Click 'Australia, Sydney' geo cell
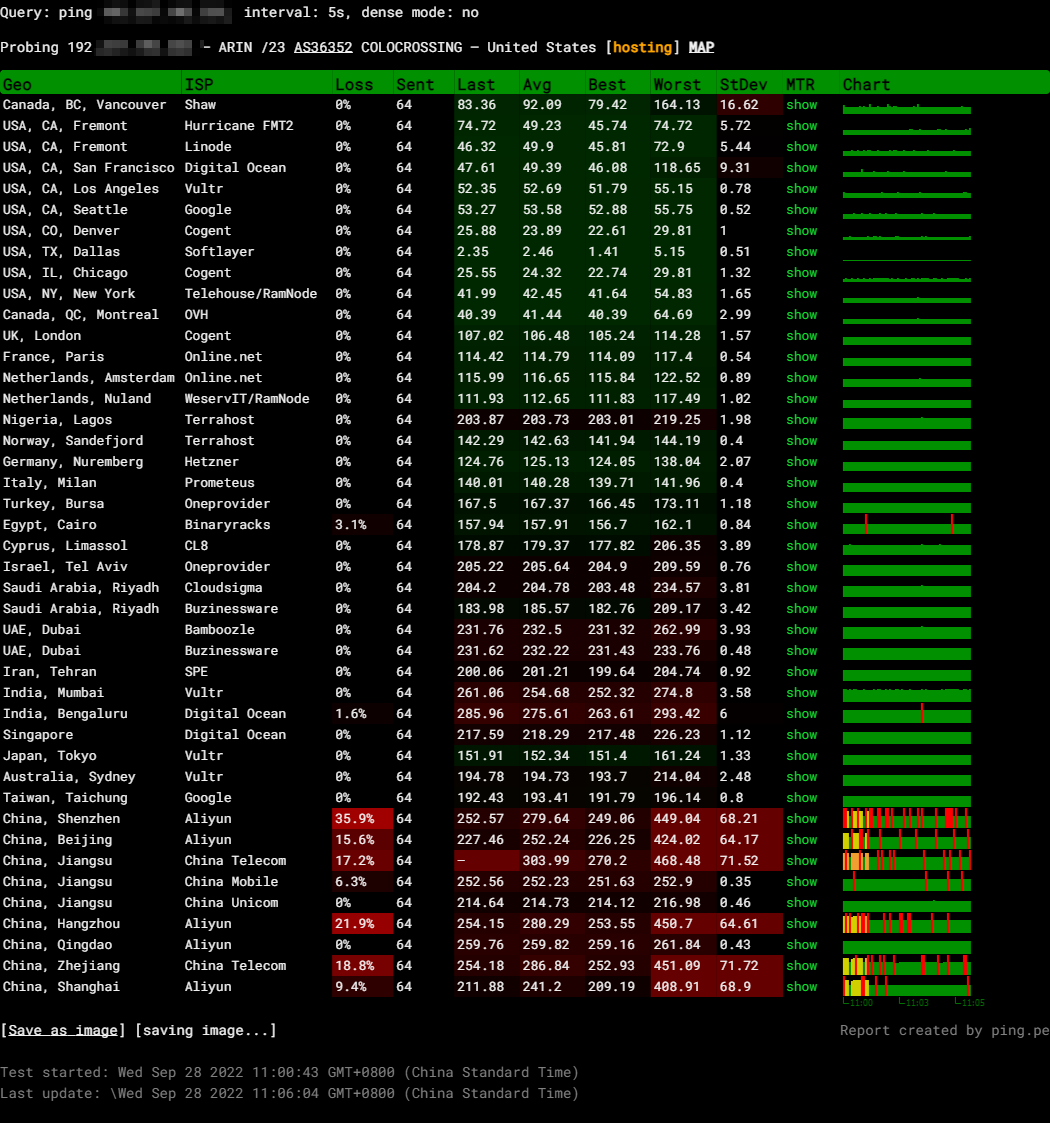This screenshot has width=1050, height=1123. pos(69,776)
